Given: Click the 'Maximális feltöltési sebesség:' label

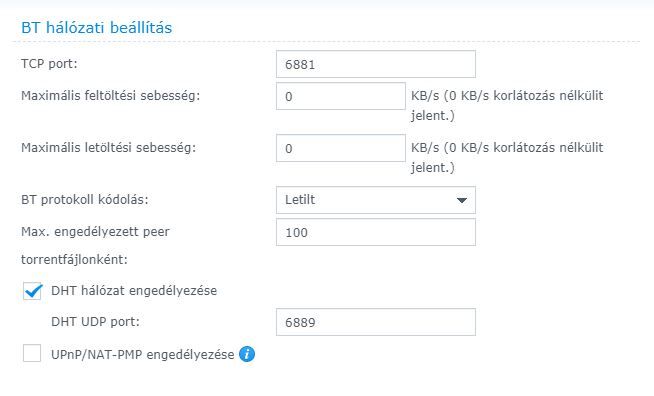Looking at the screenshot, I should pyautogui.click(x=111, y=96).
